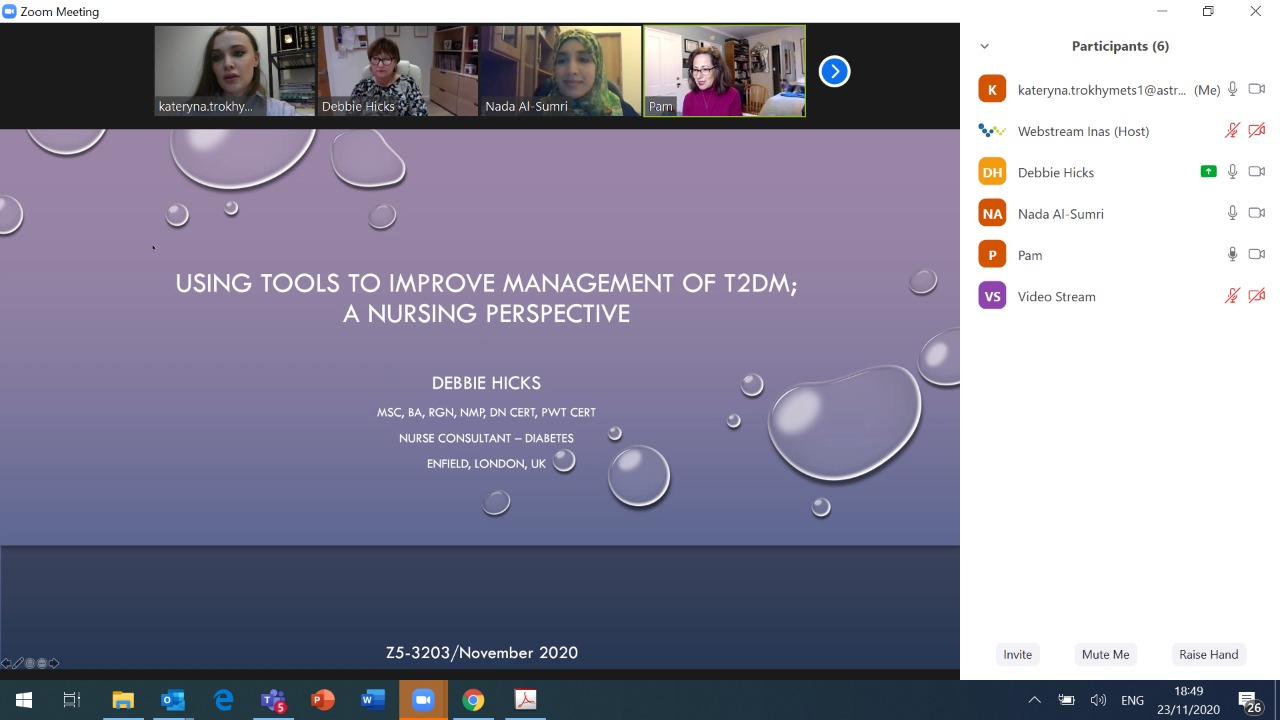Open Zoom from the taskbar

[423, 700]
